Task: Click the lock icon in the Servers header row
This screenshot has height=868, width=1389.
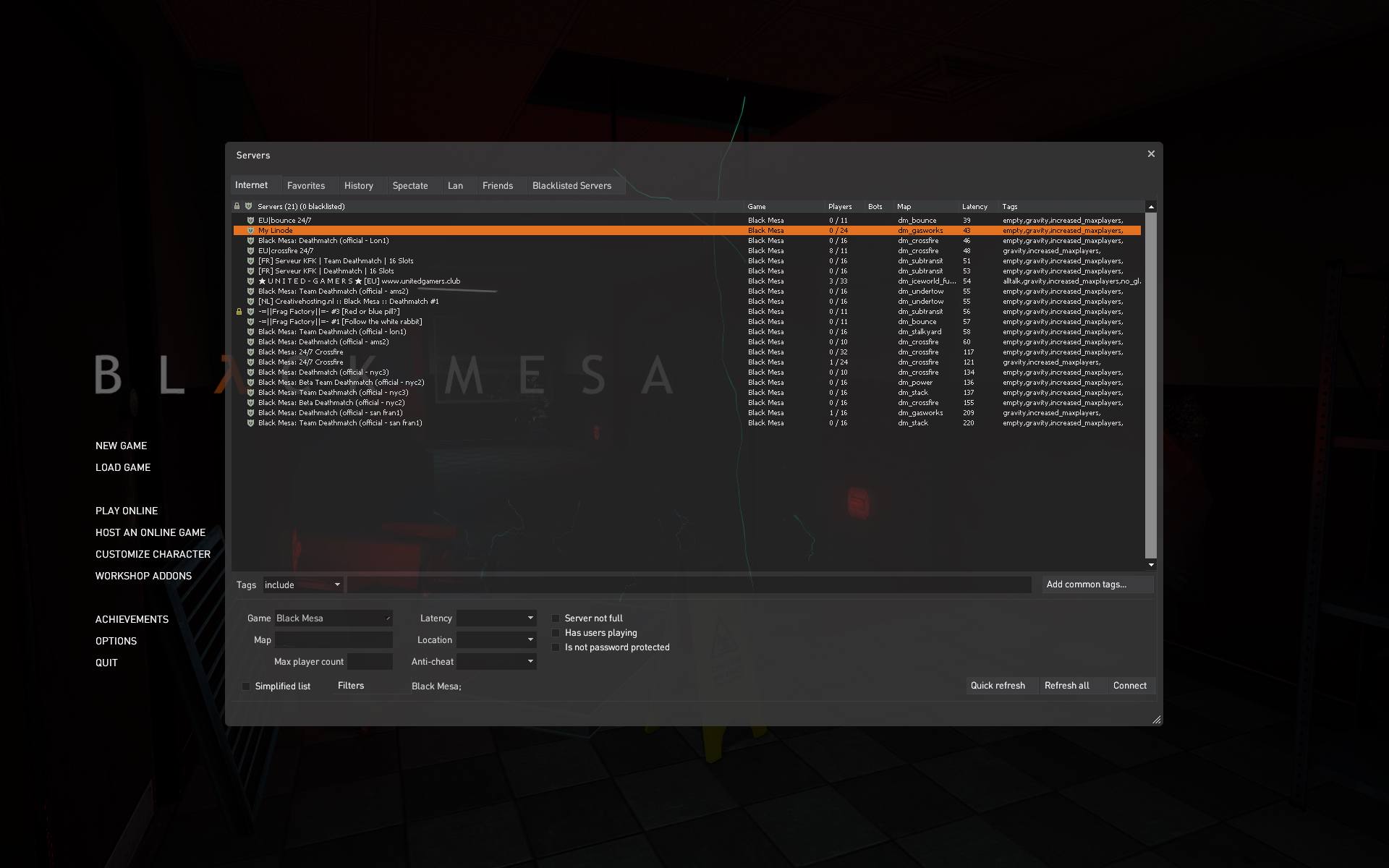Action: pos(239,206)
